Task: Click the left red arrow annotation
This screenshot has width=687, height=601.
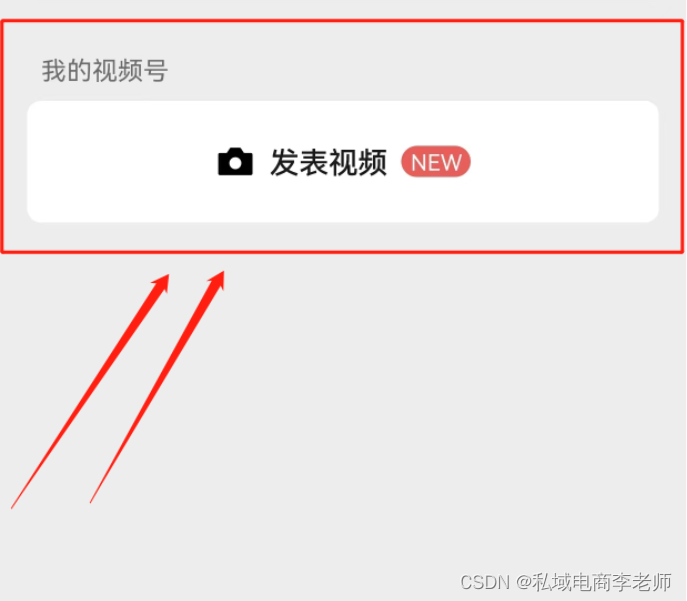Action: pyautogui.click(x=90, y=391)
